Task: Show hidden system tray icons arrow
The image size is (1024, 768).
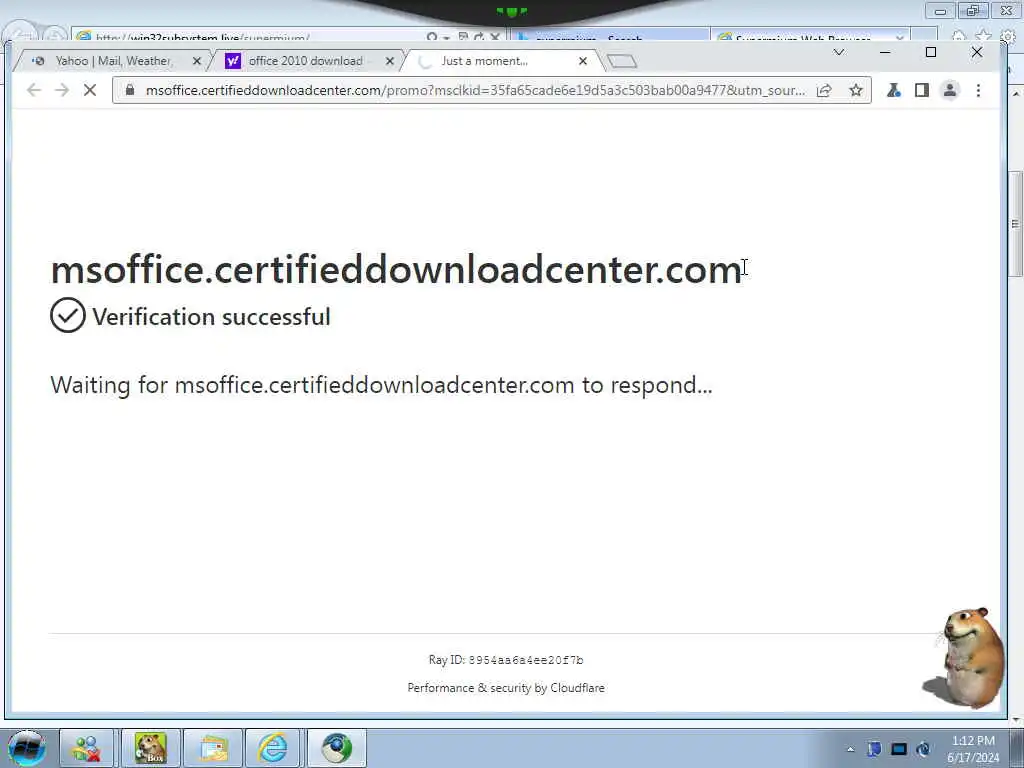Action: (x=850, y=749)
